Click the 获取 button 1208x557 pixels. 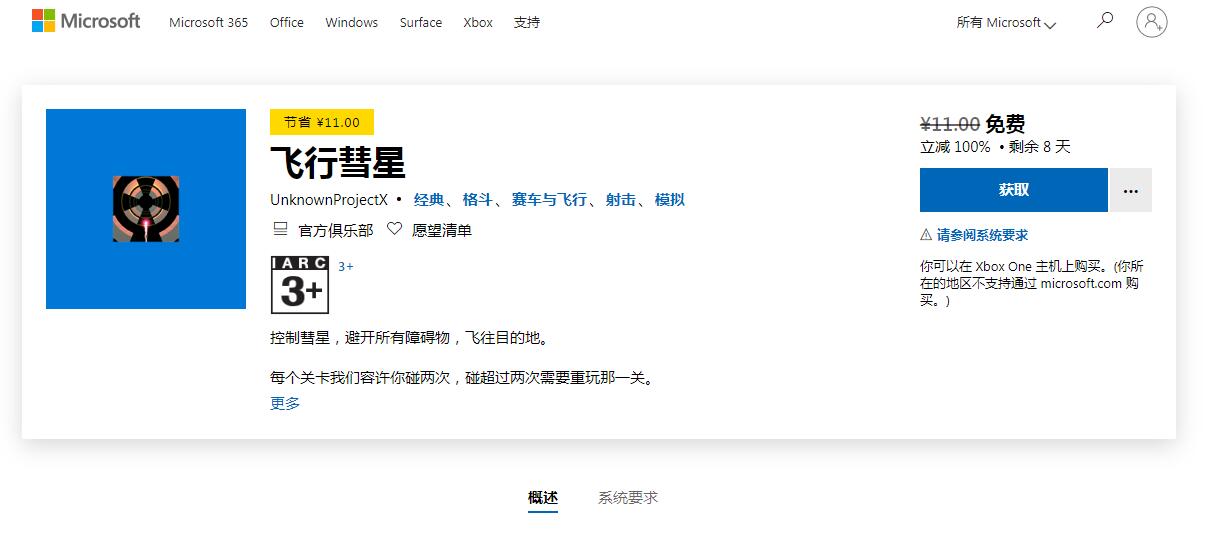coord(1014,190)
